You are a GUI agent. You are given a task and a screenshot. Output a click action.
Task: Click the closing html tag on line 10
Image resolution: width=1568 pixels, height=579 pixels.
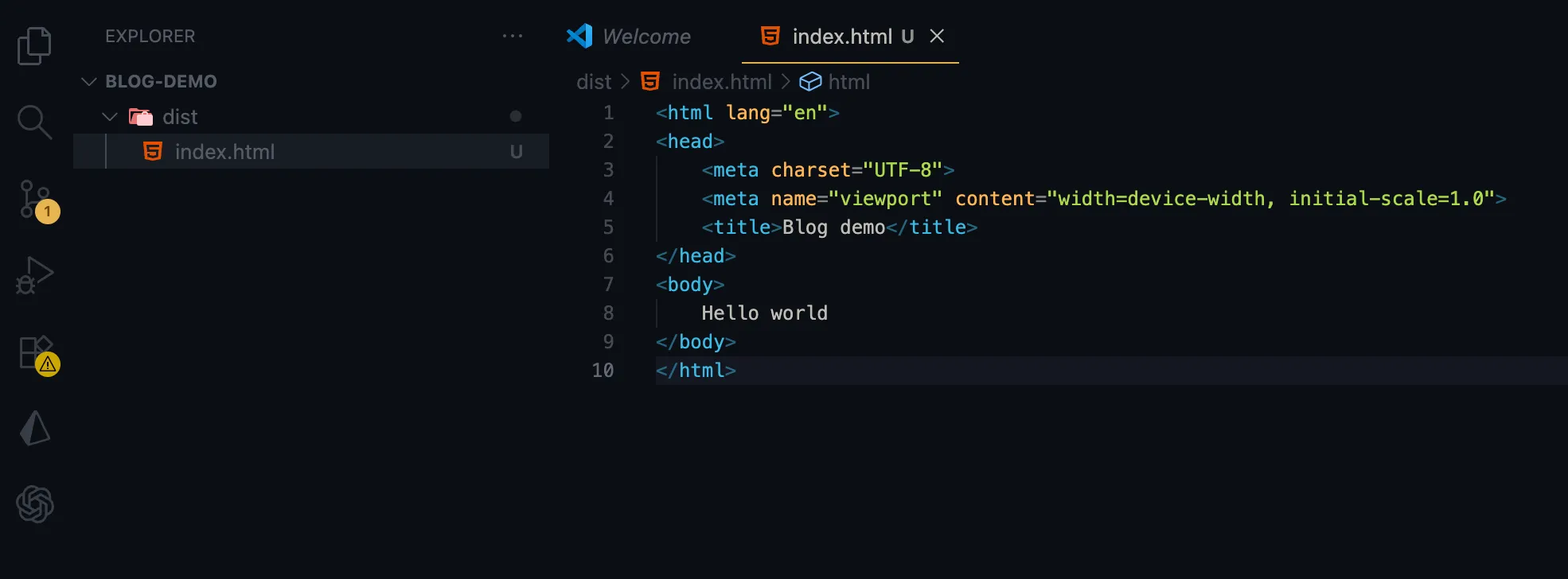(696, 370)
